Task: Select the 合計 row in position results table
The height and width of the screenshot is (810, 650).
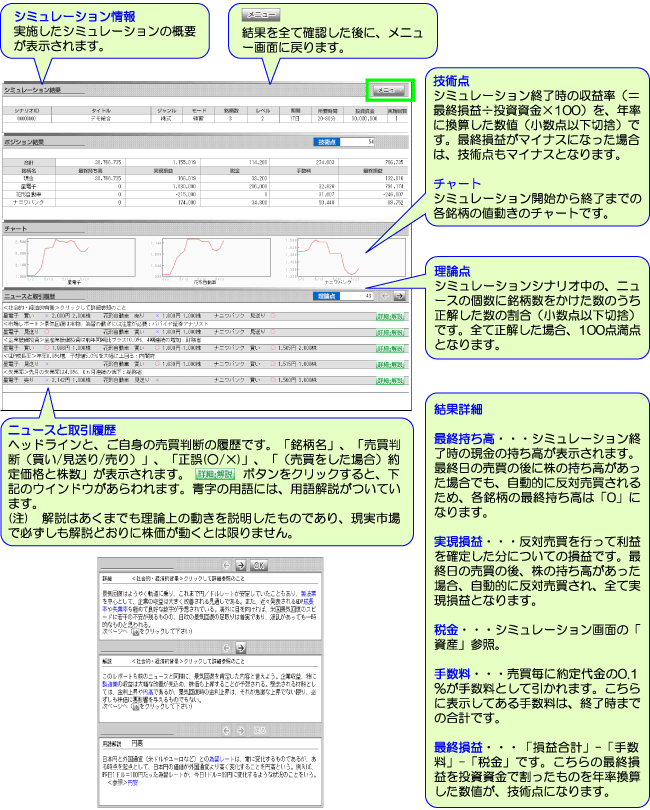Action: tap(206, 162)
